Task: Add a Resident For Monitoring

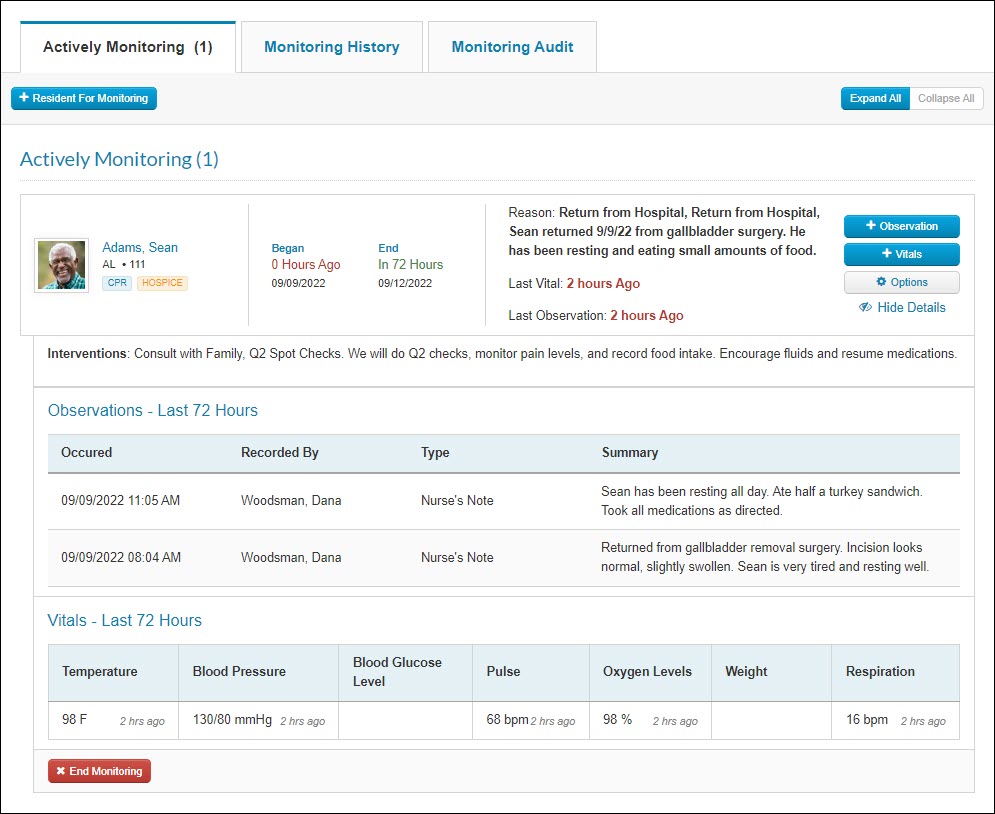Action: (x=84, y=98)
